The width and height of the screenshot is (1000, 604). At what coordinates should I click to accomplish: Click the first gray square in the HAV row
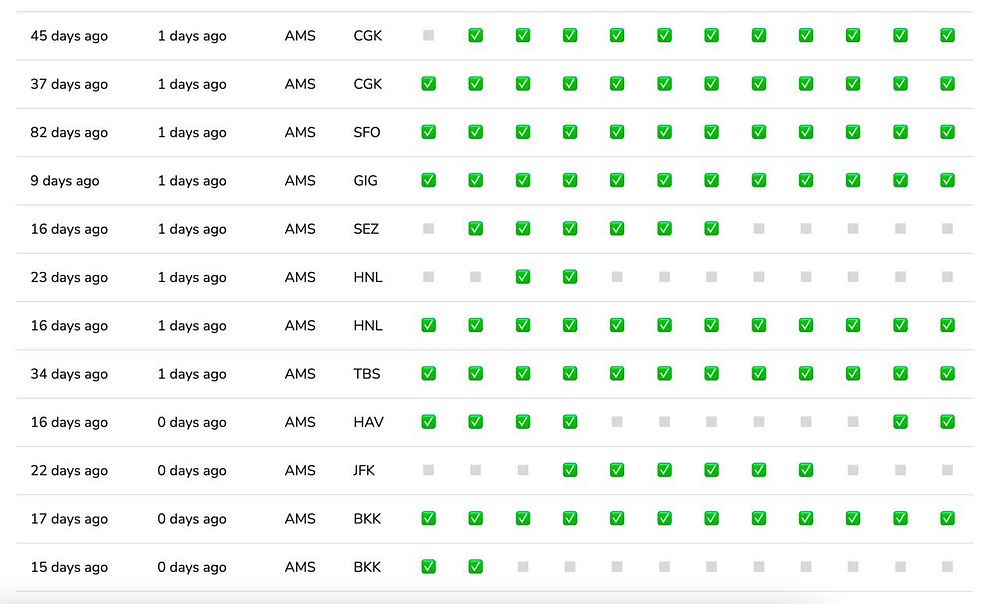coord(617,422)
